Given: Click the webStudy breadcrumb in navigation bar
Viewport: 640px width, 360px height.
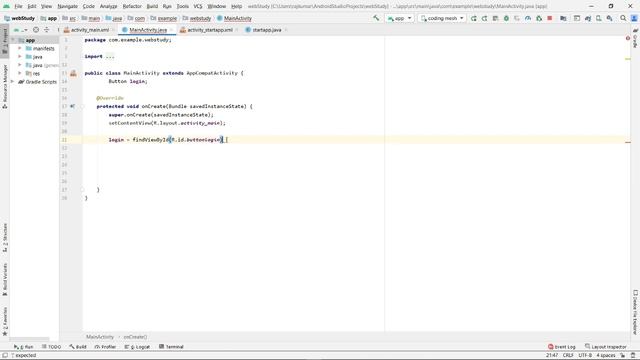Looking at the screenshot, I should tap(20, 18).
